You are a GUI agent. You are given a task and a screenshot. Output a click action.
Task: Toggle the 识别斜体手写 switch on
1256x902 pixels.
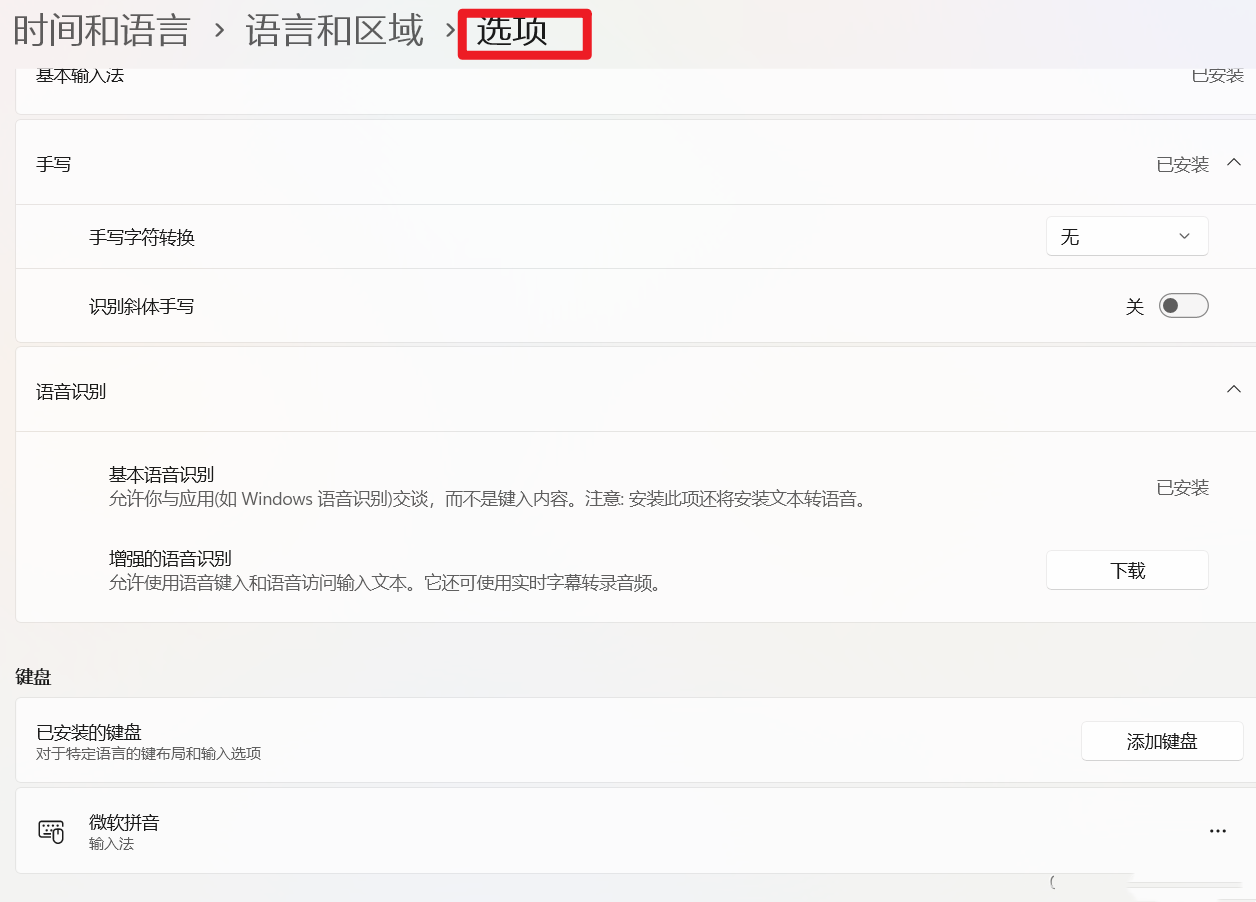[1183, 306]
